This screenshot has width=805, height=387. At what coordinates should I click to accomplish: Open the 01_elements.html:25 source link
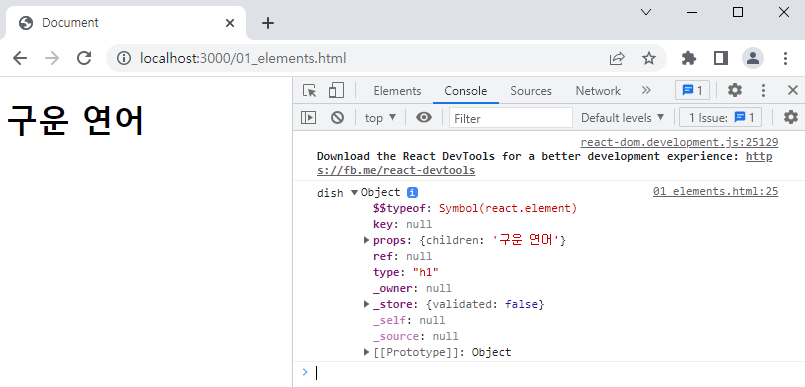[716, 191]
